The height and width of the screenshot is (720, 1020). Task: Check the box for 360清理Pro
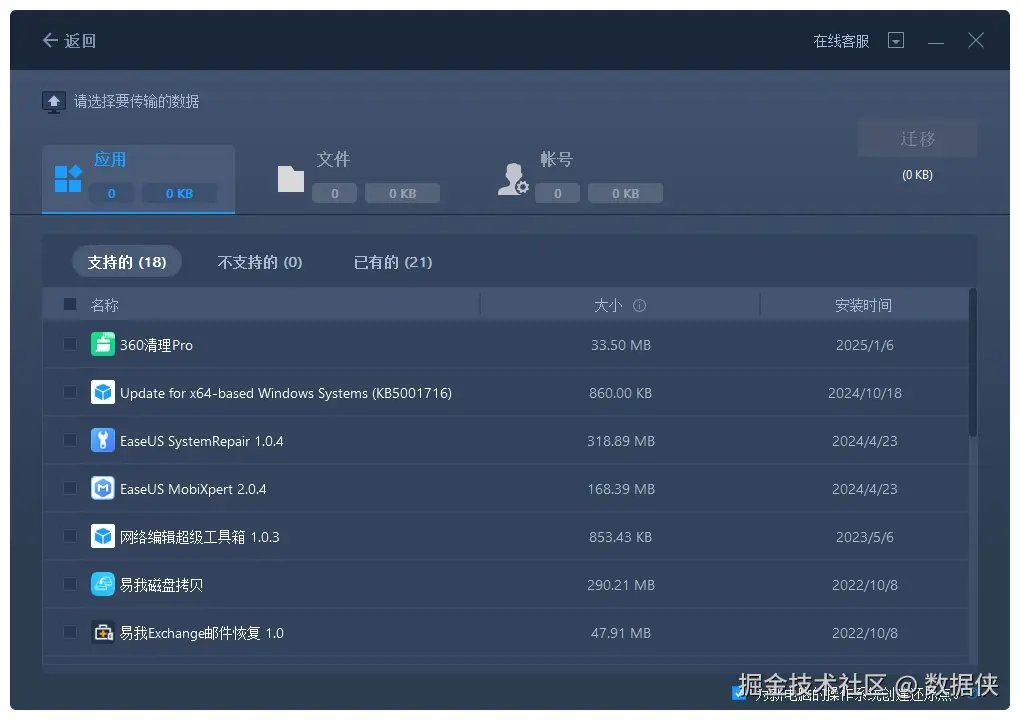point(70,344)
